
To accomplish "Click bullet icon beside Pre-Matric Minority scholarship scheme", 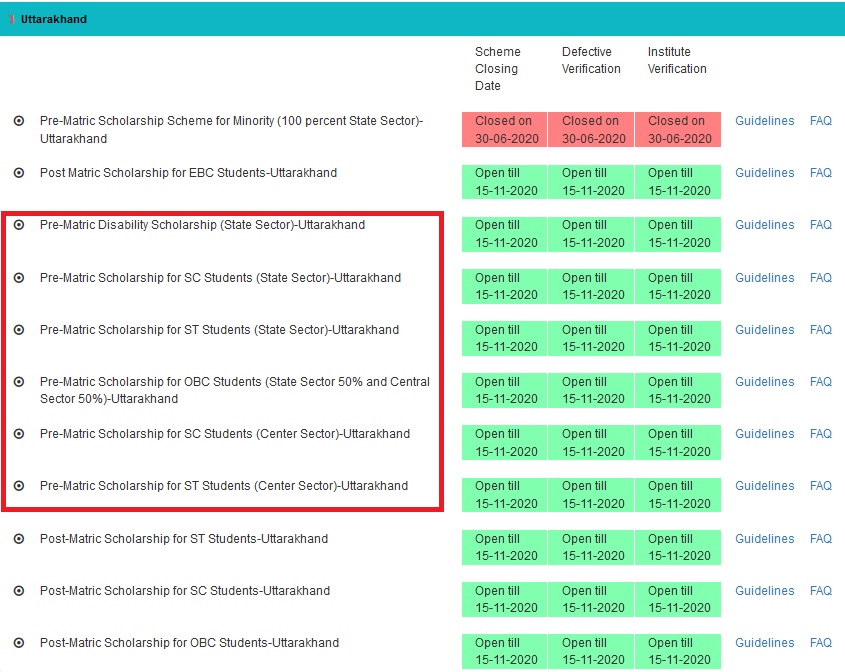I will 19,121.
